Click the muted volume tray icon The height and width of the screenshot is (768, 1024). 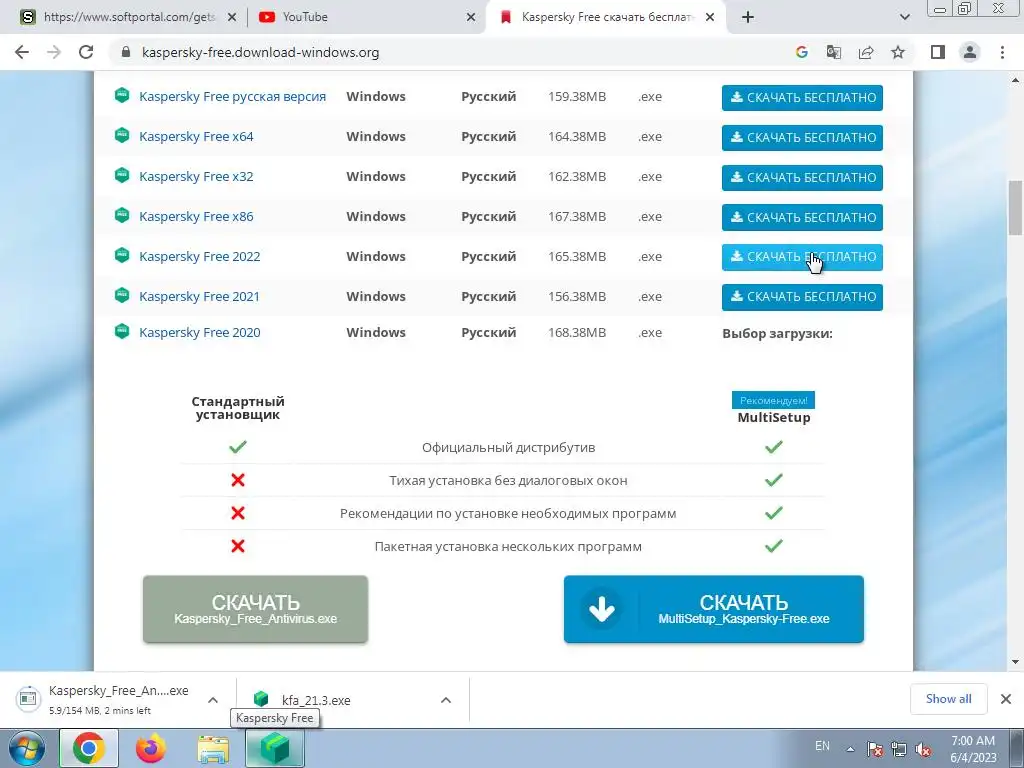click(923, 749)
